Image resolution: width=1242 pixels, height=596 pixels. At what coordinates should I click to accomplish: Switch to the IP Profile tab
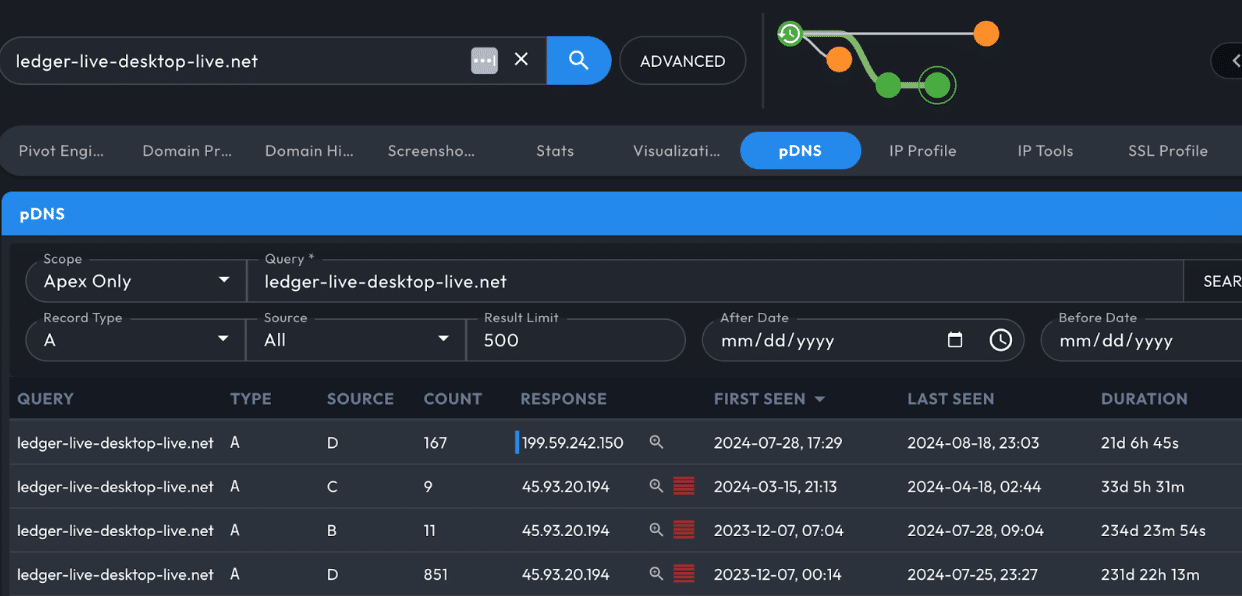[x=922, y=150]
